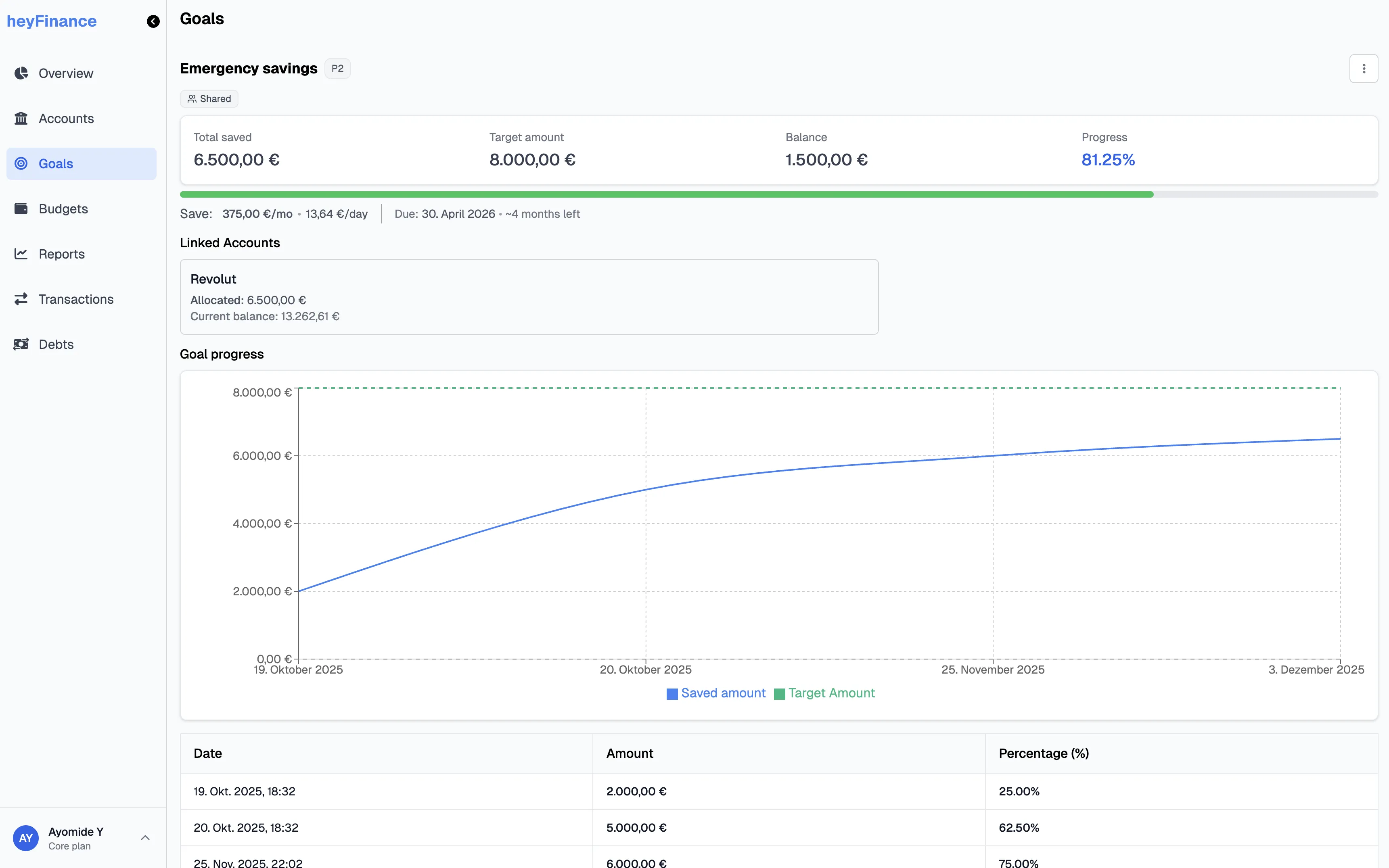Open Budgets from the sidebar
Screen dimensions: 1389x868
(63, 209)
